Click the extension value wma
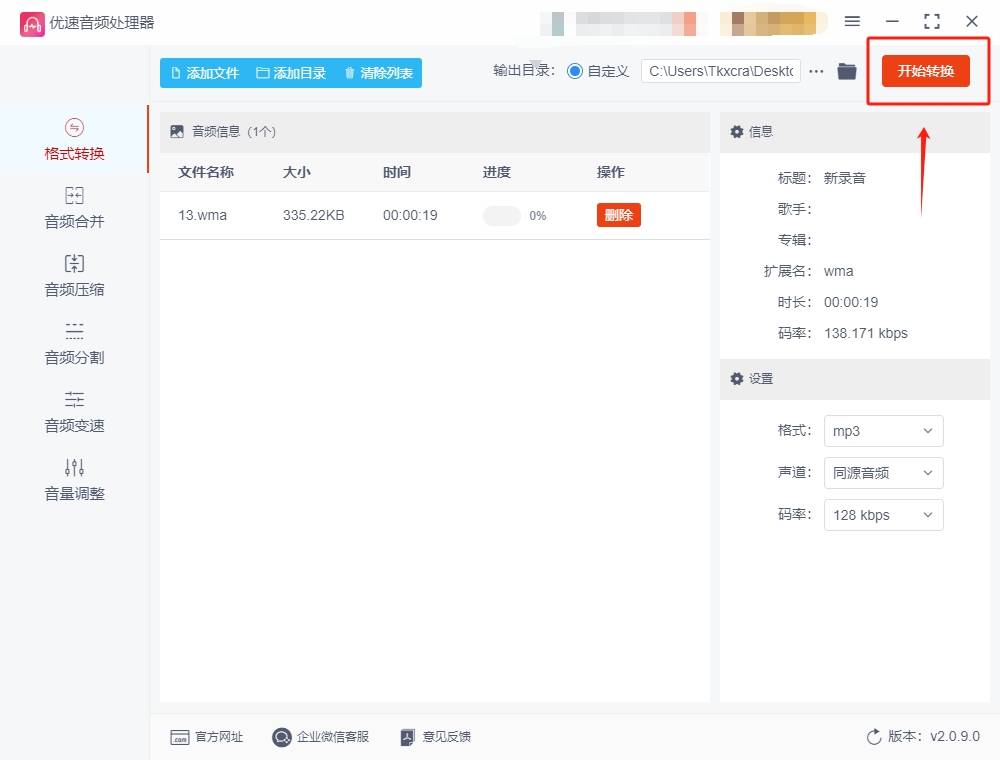 [838, 271]
